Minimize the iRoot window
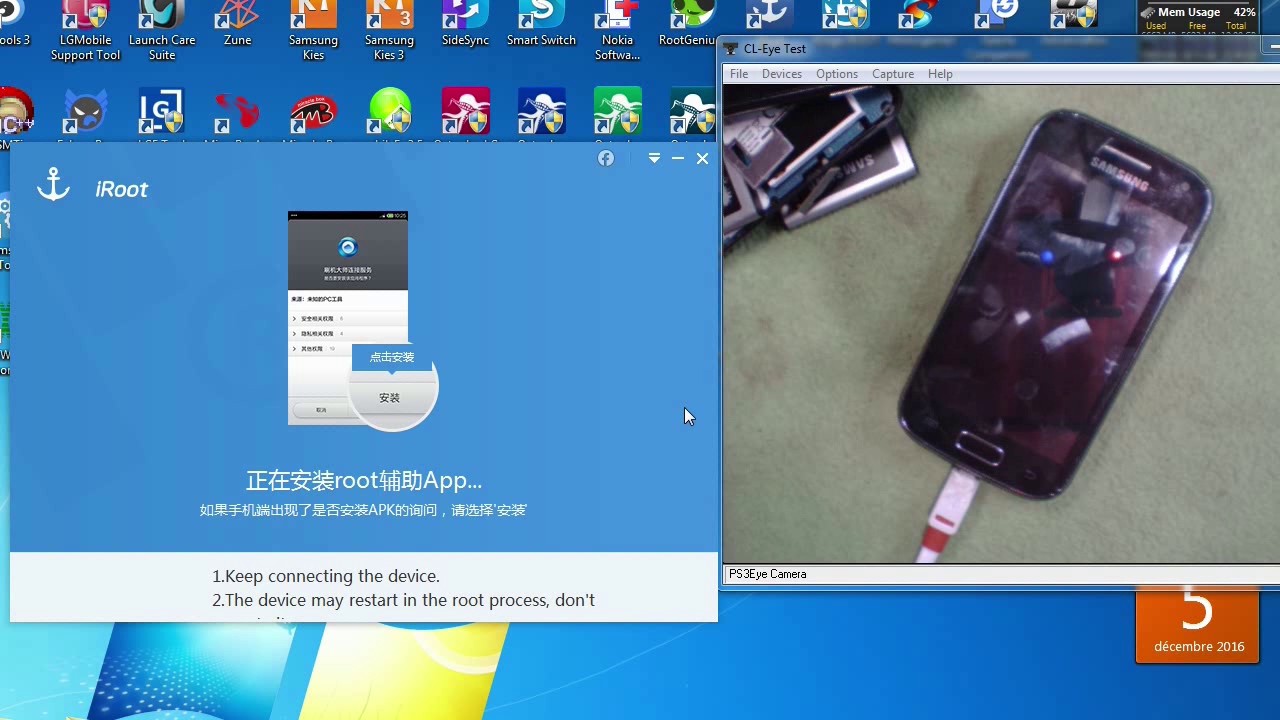The image size is (1280, 720). 678,158
